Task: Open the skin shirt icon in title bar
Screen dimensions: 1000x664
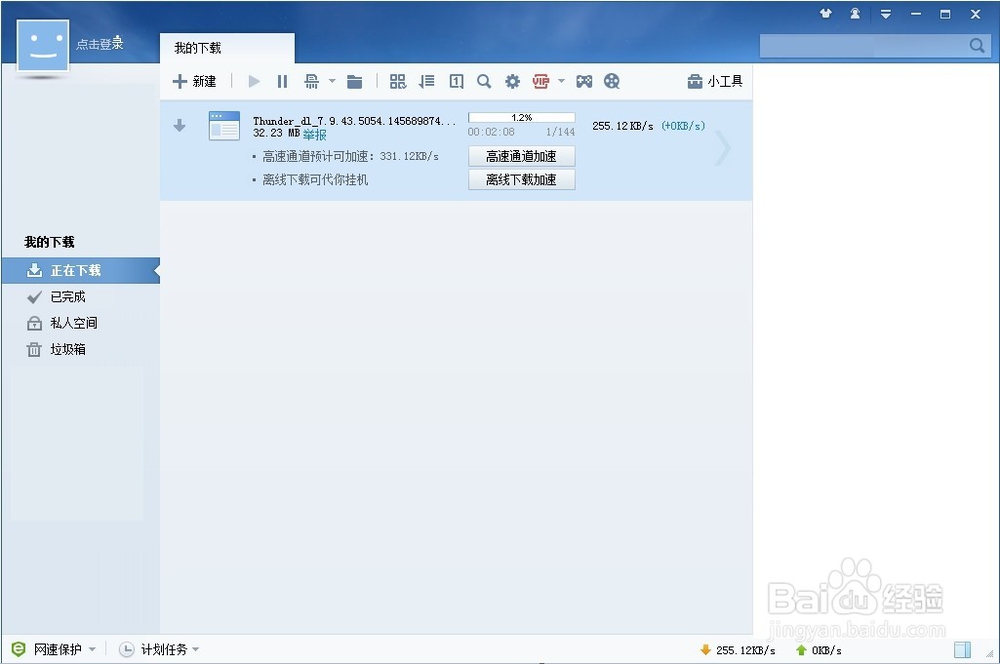Action: pos(826,13)
